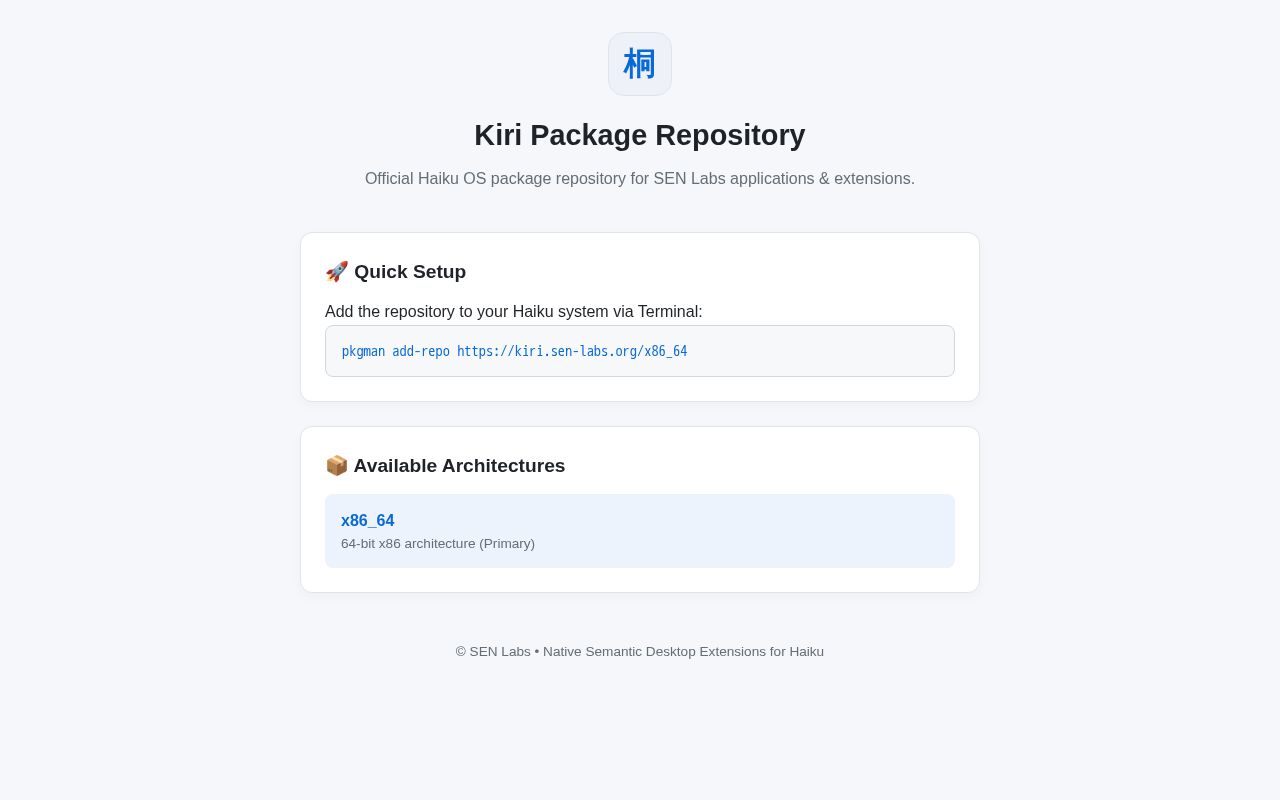Viewport: 1280px width, 800px height.
Task: Click the rocket emoji beside Quick Setup
Action: 337,272
